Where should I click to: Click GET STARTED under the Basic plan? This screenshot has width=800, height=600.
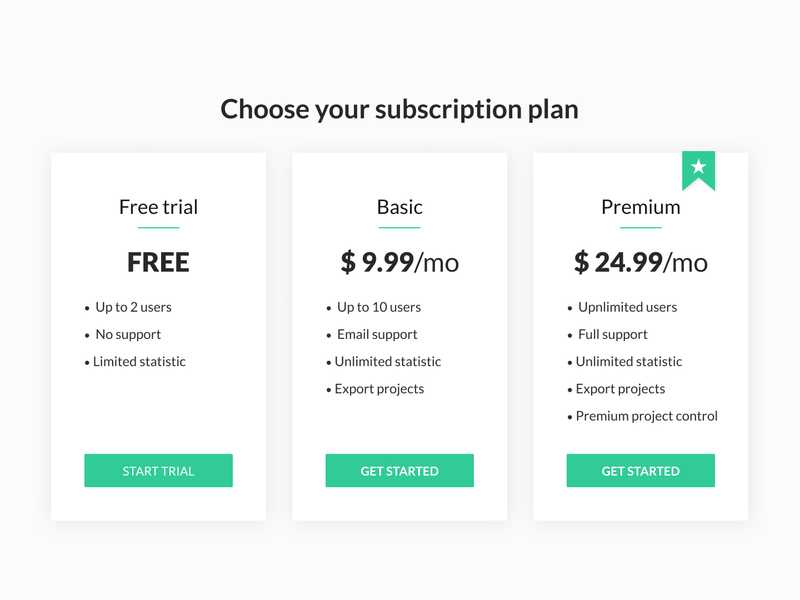(x=399, y=471)
